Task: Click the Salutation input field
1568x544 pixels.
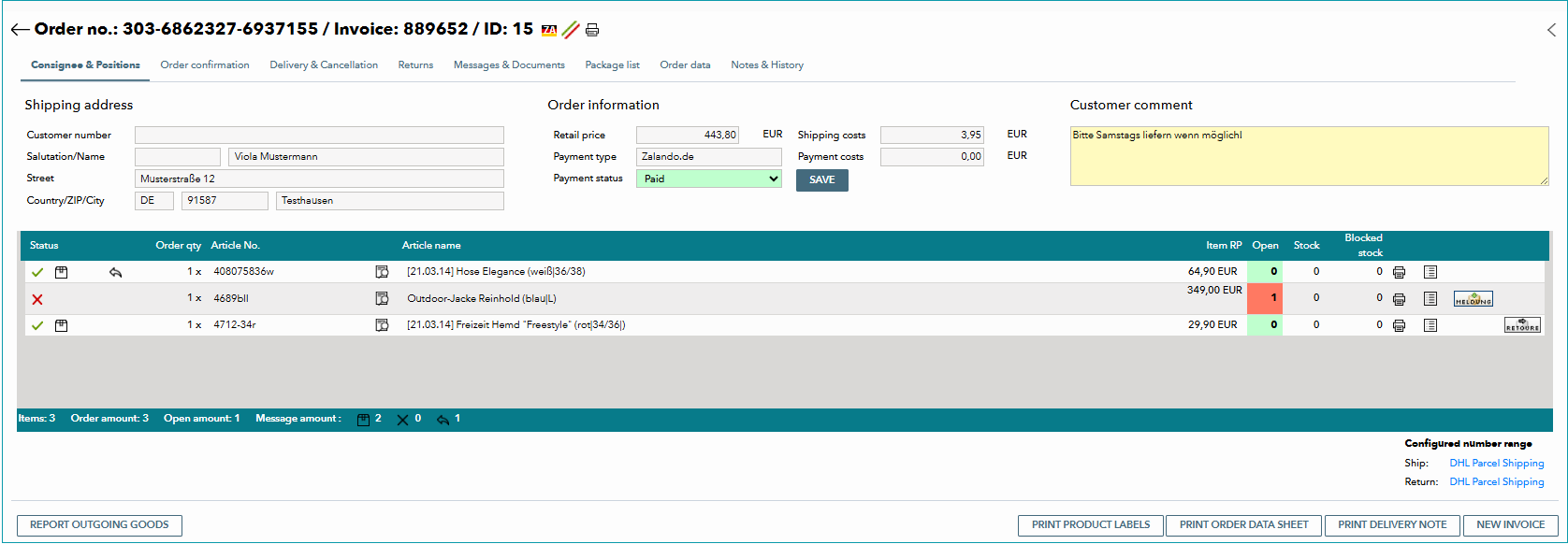Action: 178,157
